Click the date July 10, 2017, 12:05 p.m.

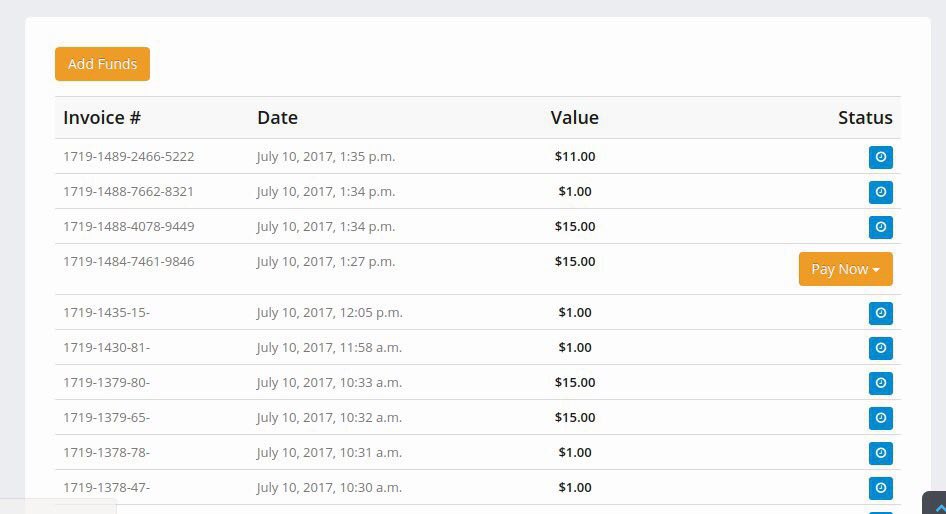click(329, 312)
